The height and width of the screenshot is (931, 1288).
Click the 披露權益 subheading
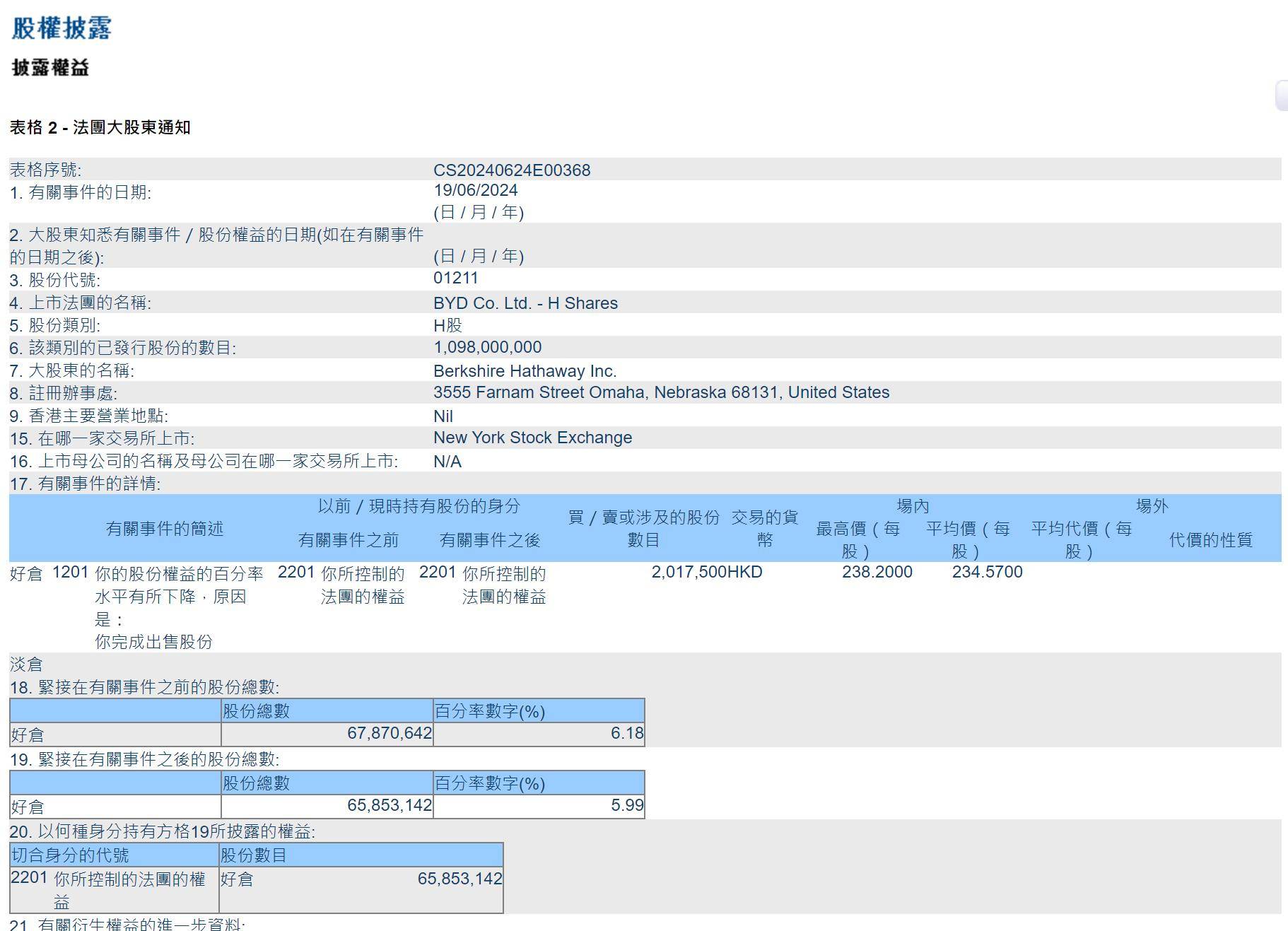point(50,68)
